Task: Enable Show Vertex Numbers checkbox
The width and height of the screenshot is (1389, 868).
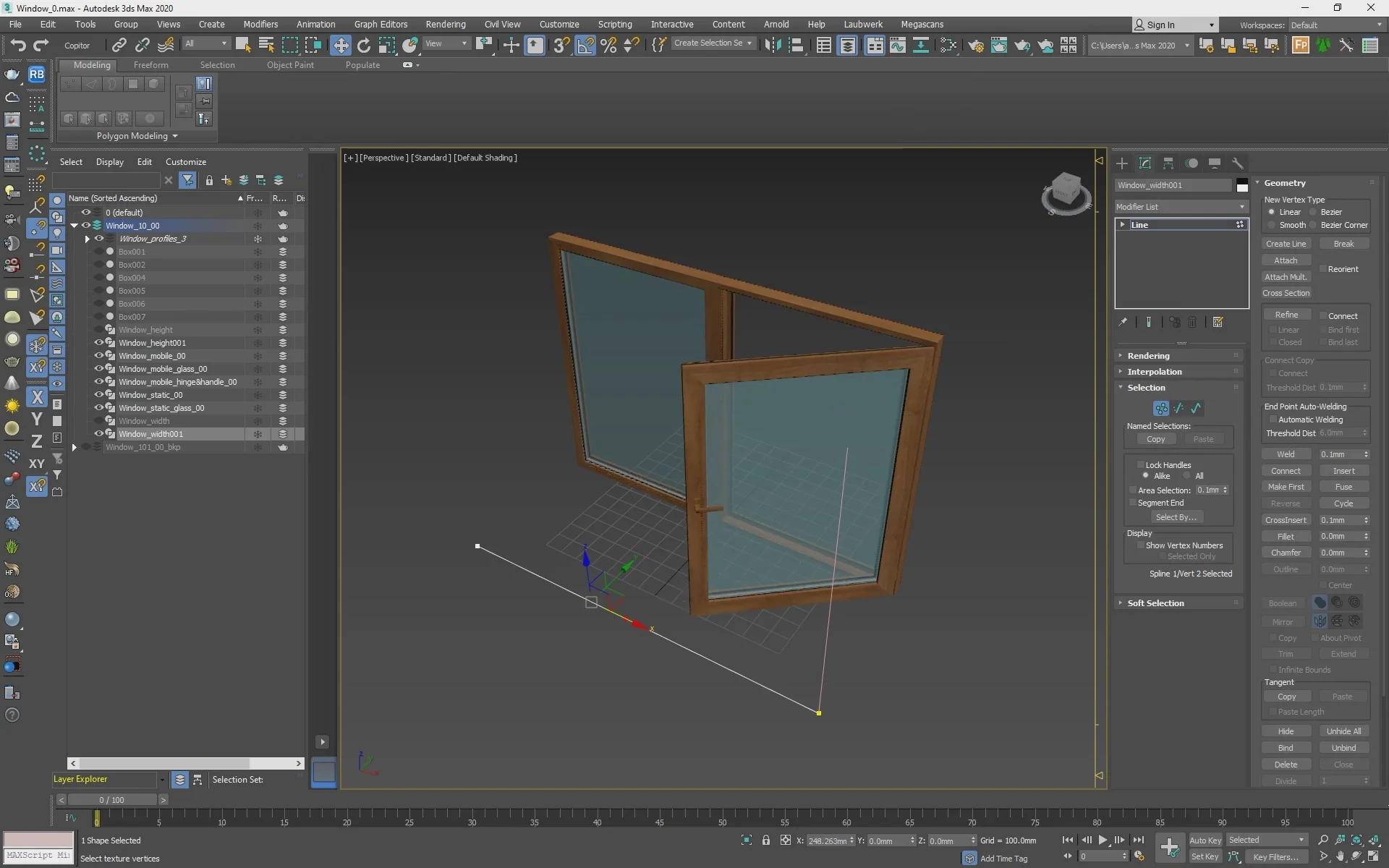Action: 1140,545
